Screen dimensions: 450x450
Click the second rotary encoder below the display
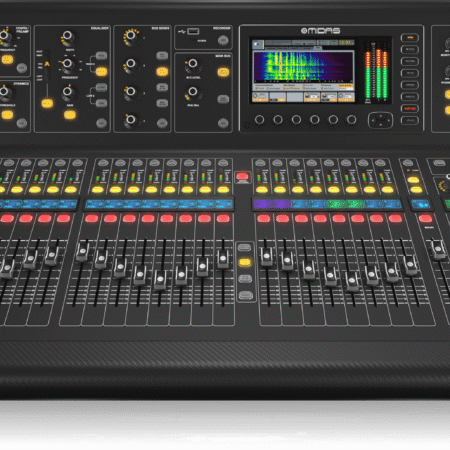278,120
